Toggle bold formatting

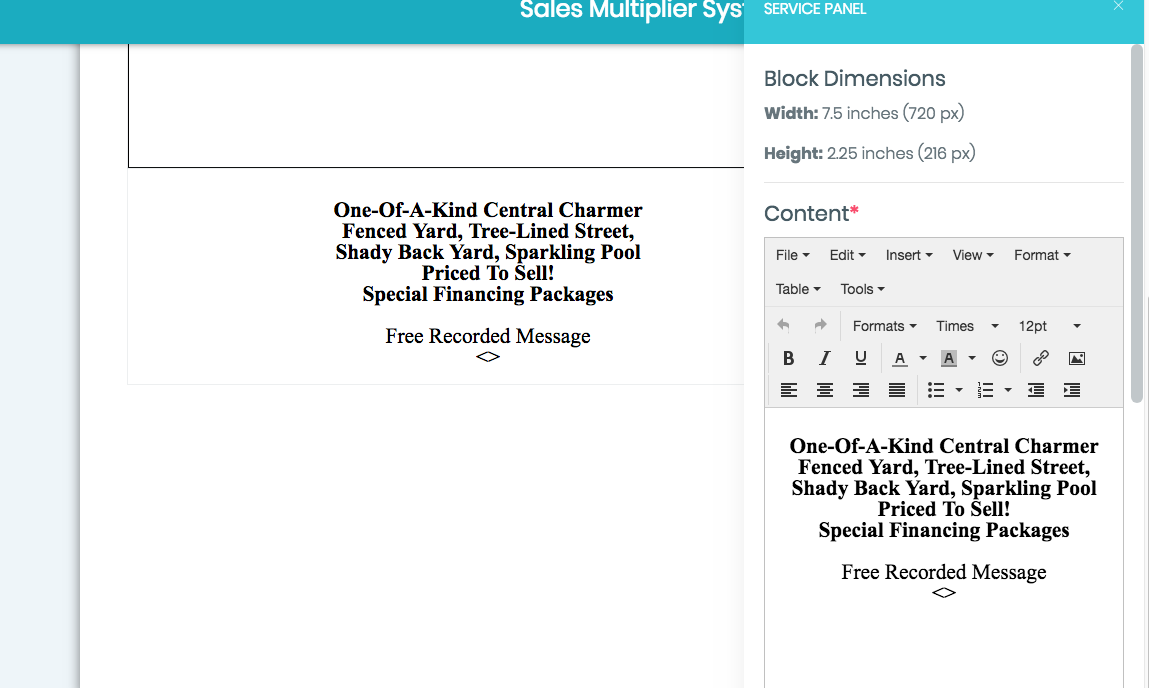788,358
